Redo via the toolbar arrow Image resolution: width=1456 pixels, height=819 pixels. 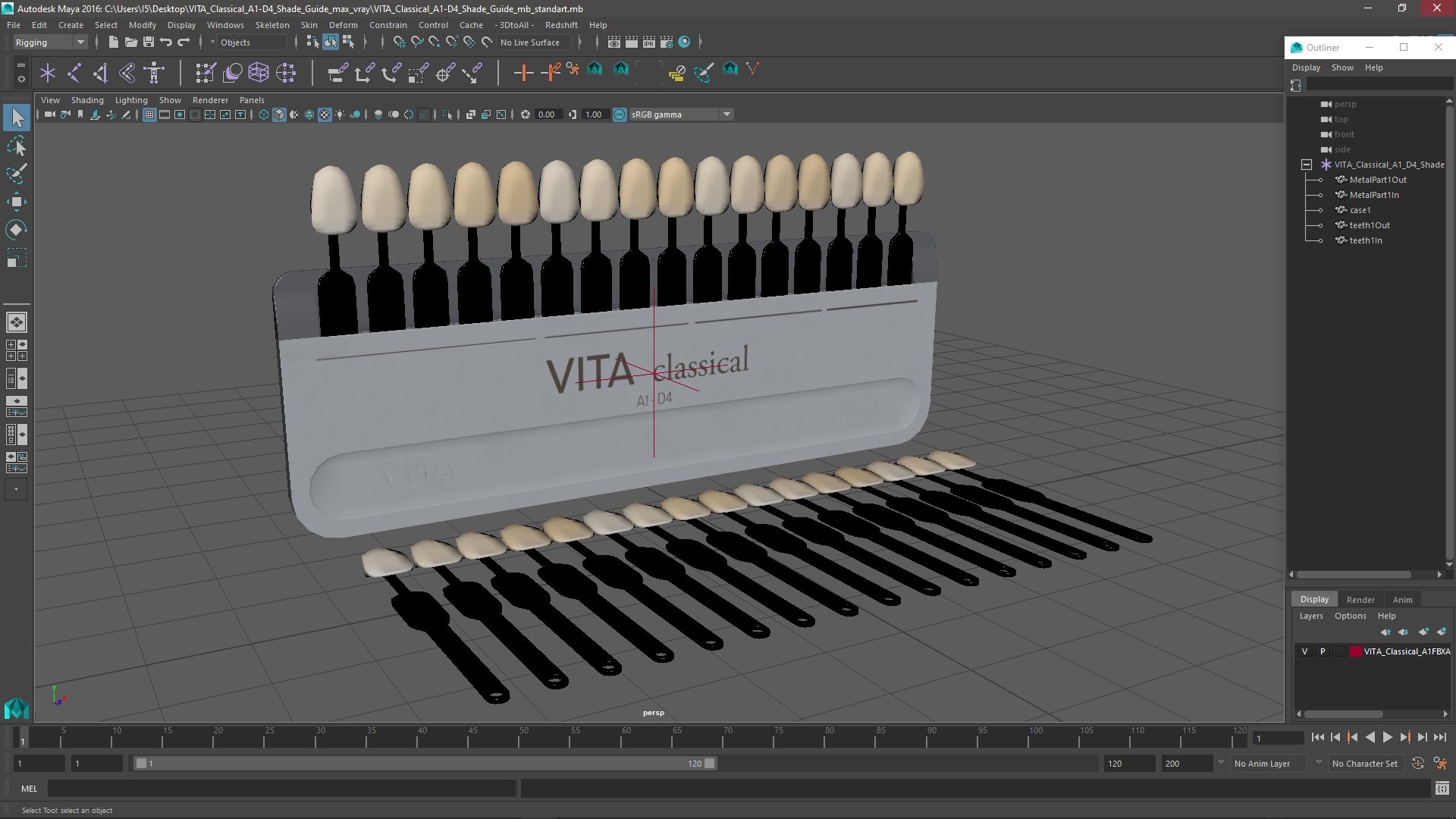tap(183, 42)
